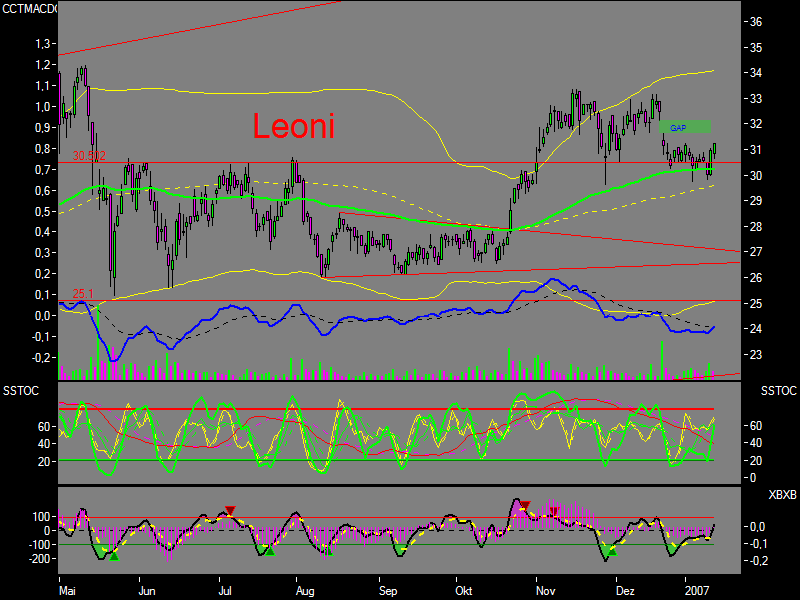Screen dimensions: 800x600
Task: Expand the SSTOC stochastic panel
Action: [400, 430]
